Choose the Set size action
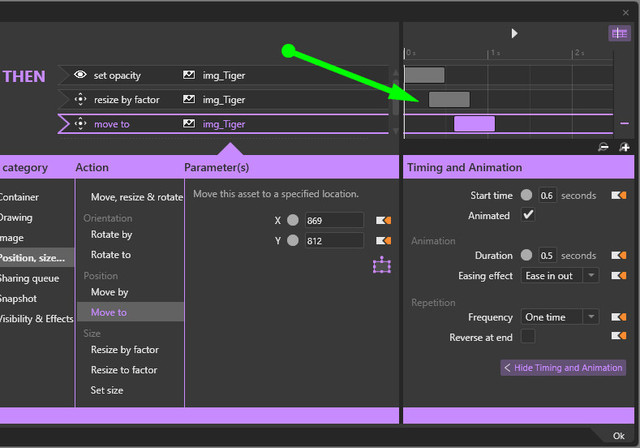 (107, 390)
